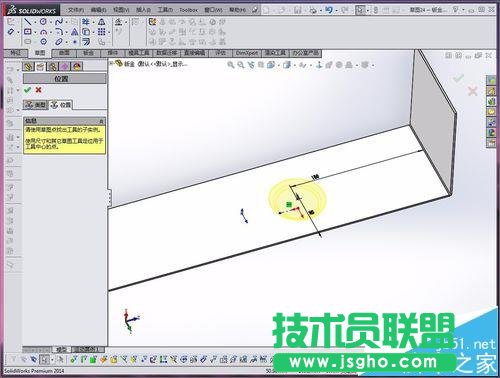This screenshot has height=378, width=500.
Task: Click the confirmation corner green check
Action: point(459,79)
